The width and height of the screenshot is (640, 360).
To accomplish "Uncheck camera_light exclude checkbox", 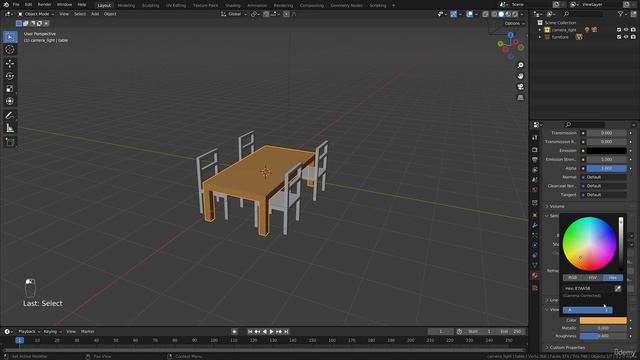I will coord(619,30).
